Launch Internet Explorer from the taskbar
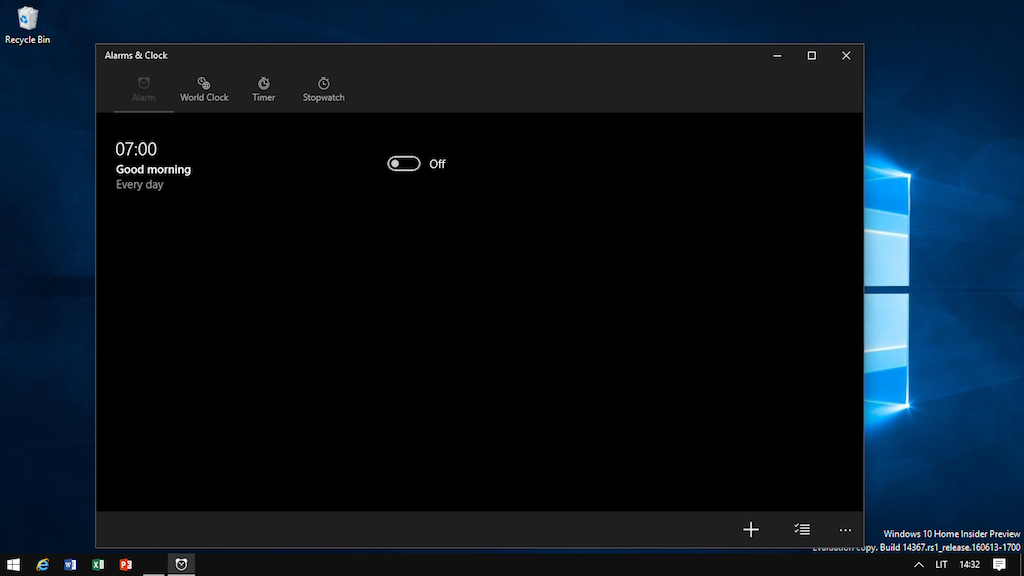This screenshot has width=1024, height=576. [42, 564]
